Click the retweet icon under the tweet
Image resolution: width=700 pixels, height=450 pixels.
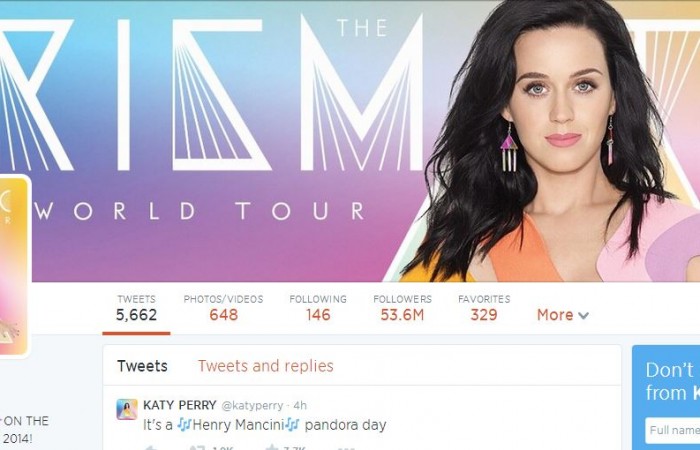pyautogui.click(x=197, y=447)
